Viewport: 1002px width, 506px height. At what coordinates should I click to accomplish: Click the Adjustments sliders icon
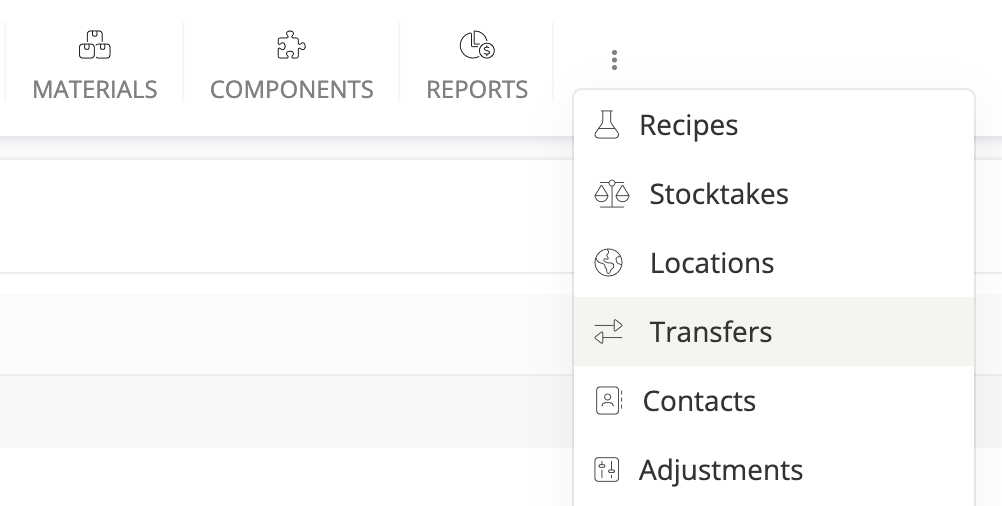[606, 470]
